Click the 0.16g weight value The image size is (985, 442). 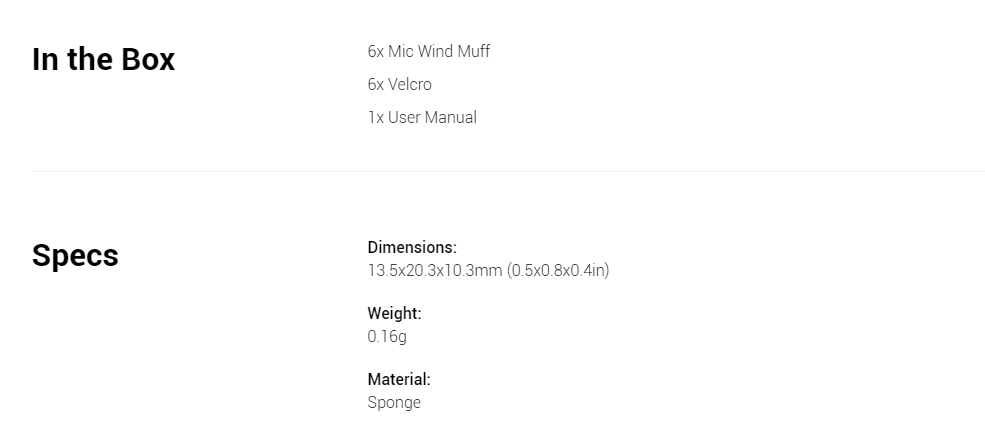click(x=387, y=337)
